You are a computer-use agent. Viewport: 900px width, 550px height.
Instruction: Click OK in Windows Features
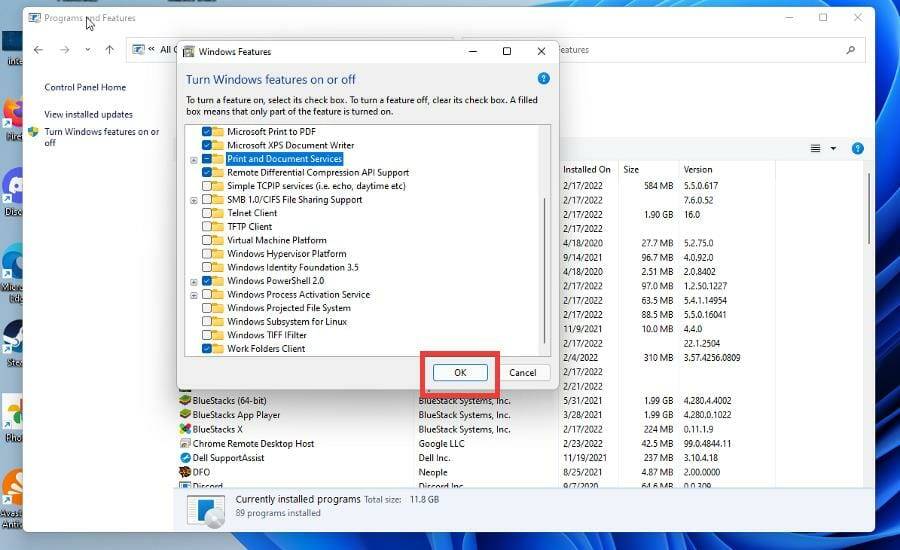[460, 373]
